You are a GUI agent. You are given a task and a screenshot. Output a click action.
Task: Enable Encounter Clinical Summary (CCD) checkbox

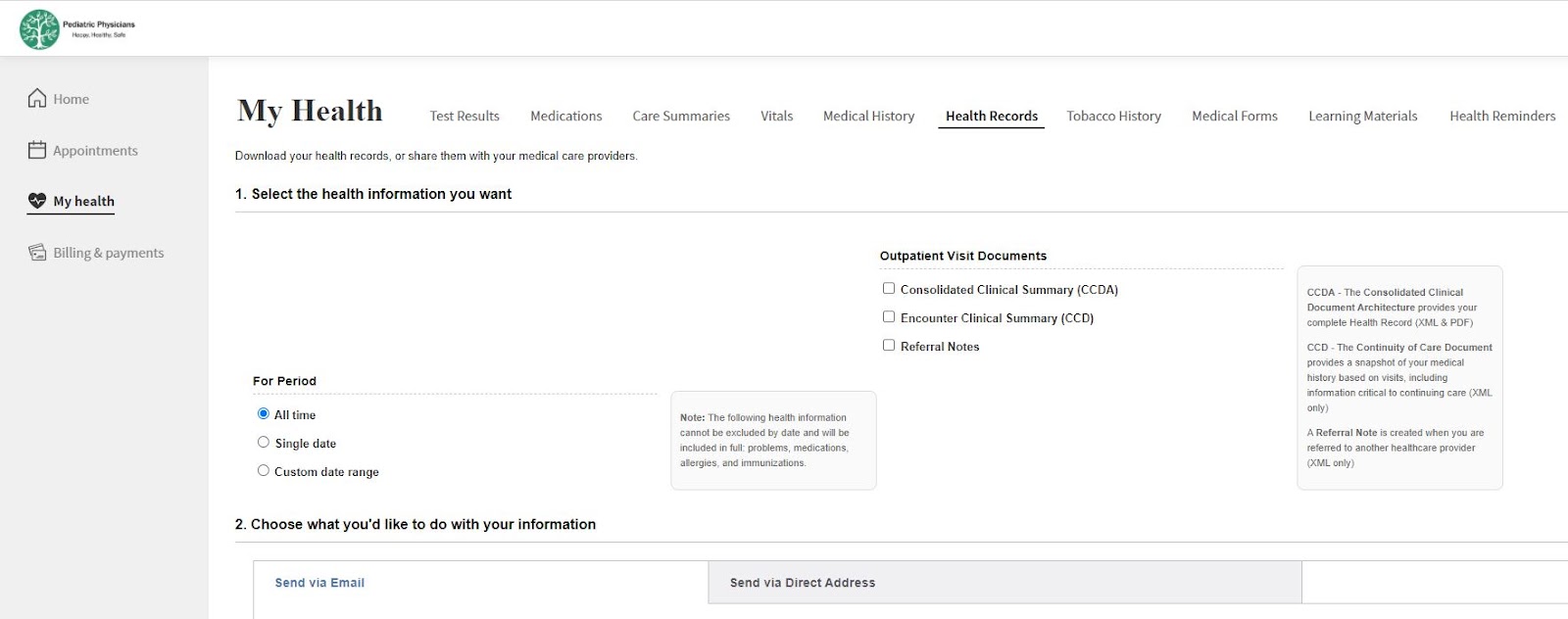(x=889, y=317)
